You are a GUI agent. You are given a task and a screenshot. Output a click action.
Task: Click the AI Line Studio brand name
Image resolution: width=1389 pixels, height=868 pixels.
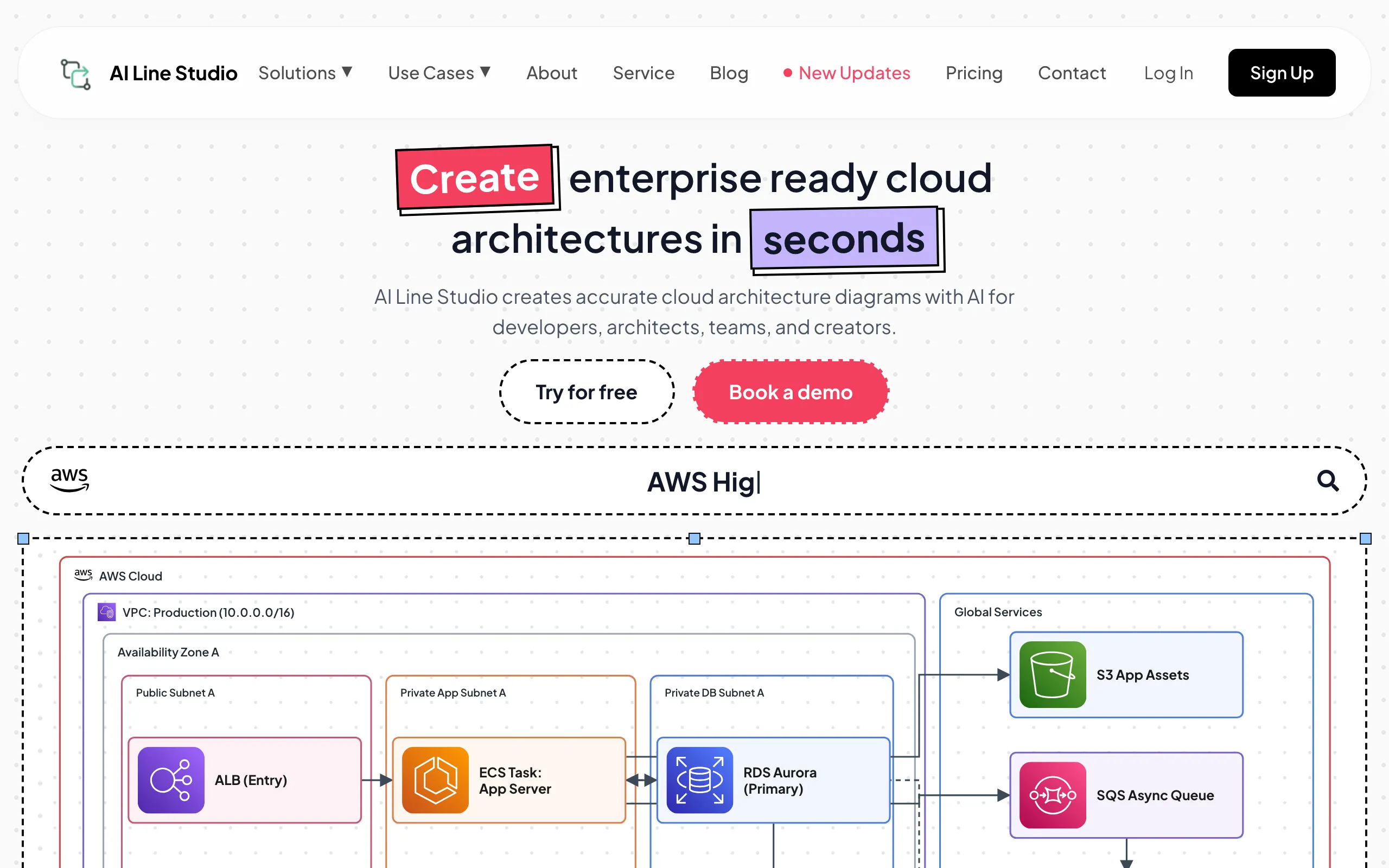click(173, 73)
